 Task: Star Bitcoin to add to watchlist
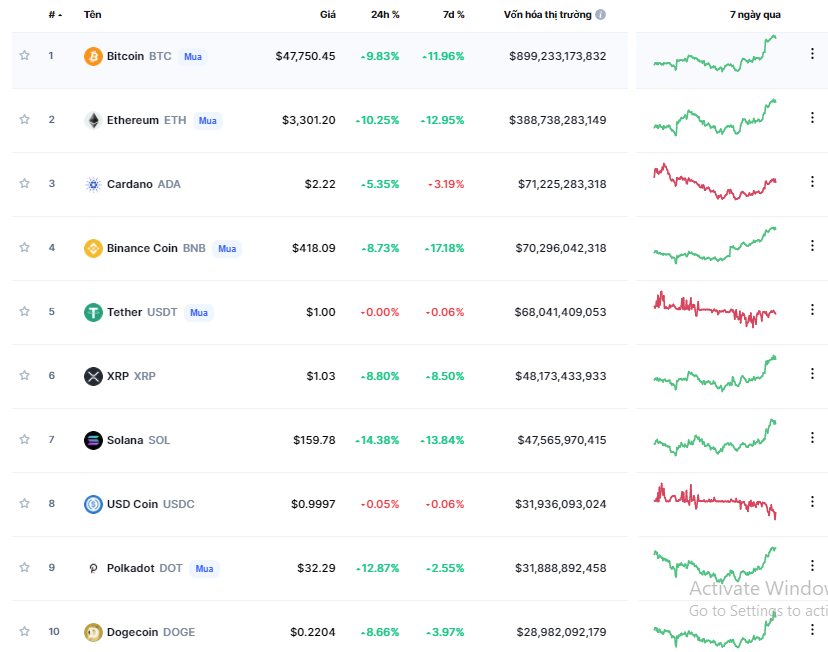[x=24, y=55]
